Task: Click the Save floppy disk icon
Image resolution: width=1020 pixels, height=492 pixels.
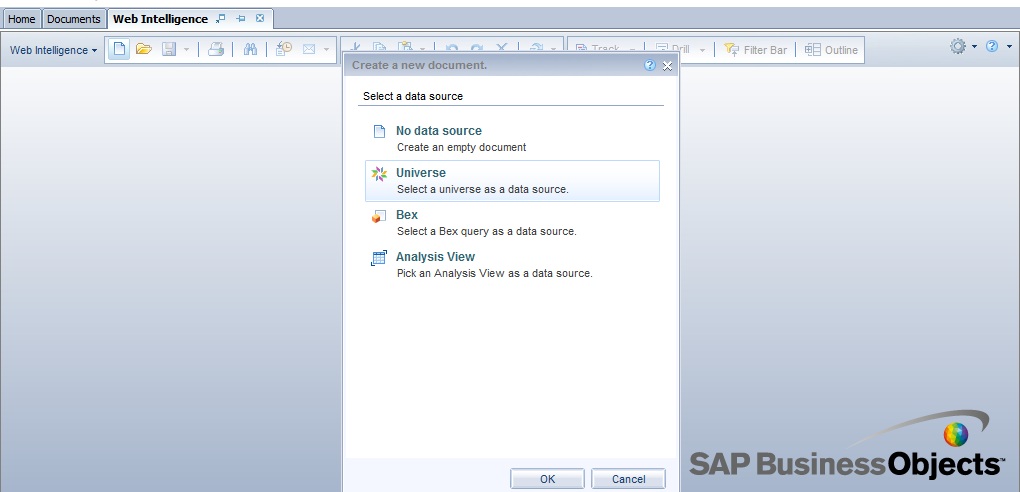Action: (x=169, y=49)
